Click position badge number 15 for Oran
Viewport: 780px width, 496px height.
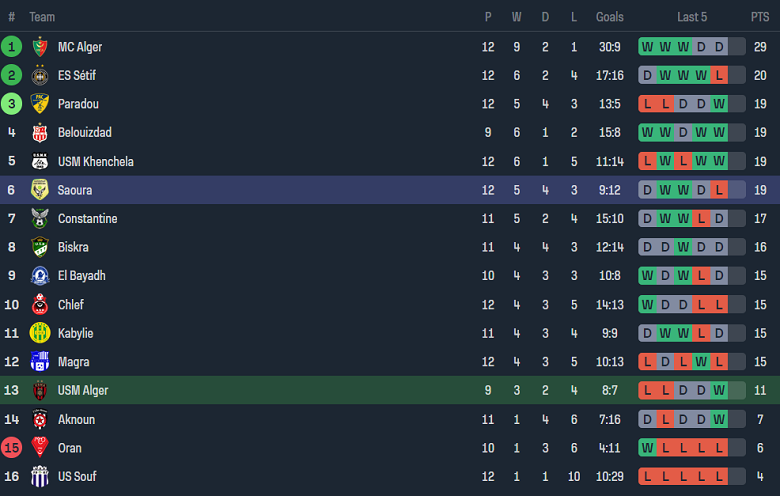[x=12, y=448]
